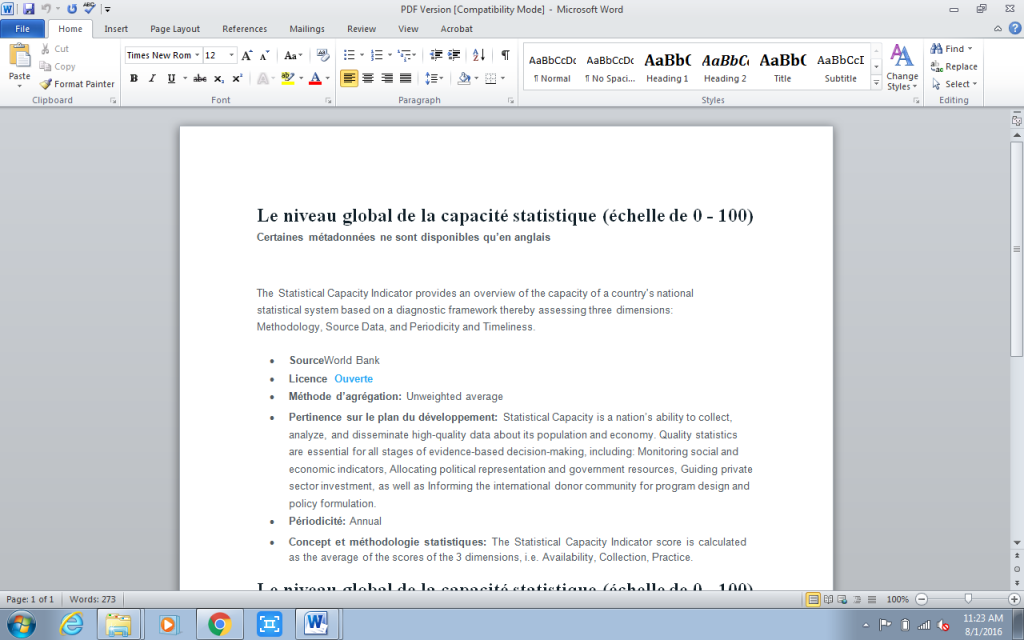Screen dimensions: 1024x640
Task: Open the Change Case dropdown
Action: [x=293, y=56]
